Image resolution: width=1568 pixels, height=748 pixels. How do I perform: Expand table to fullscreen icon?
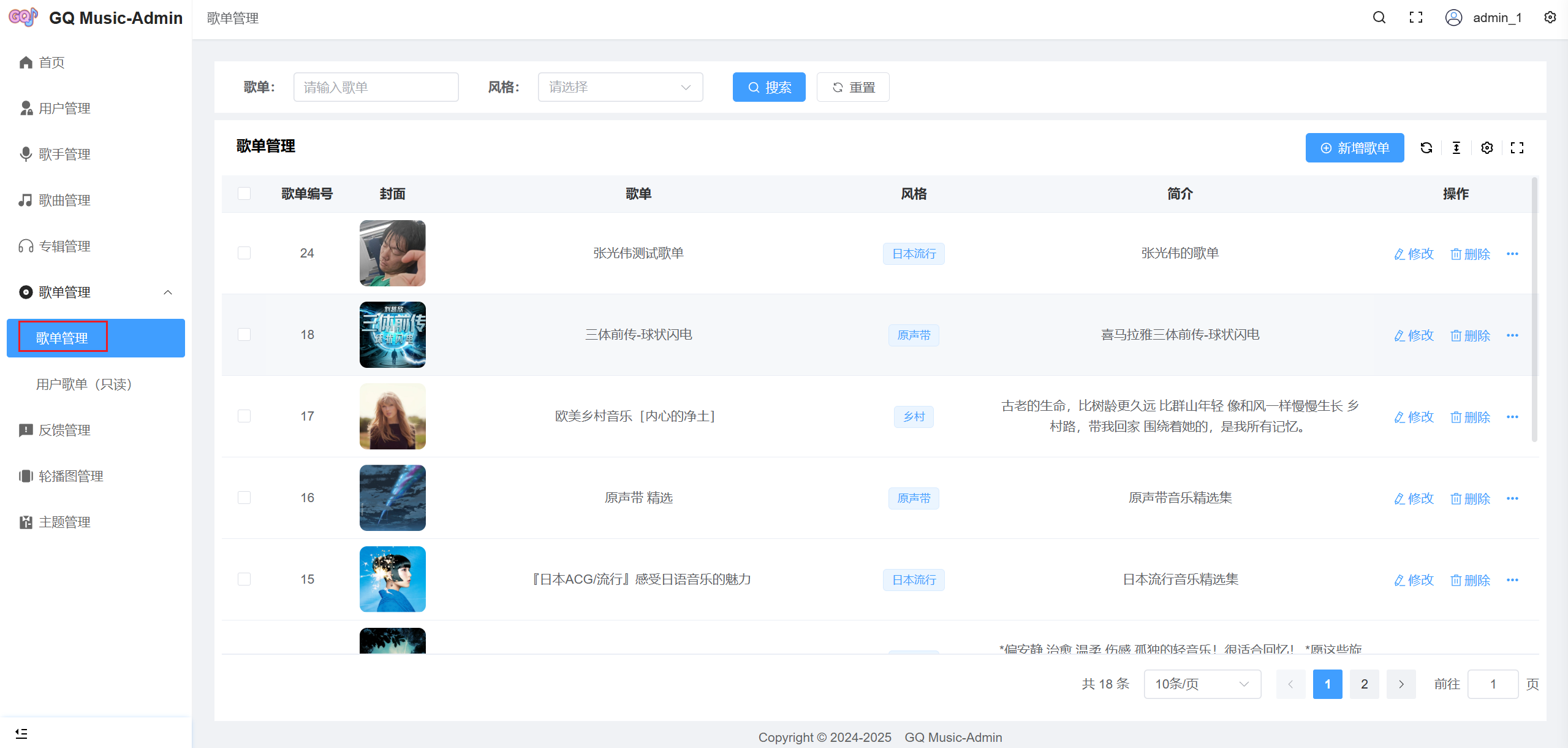(1517, 148)
